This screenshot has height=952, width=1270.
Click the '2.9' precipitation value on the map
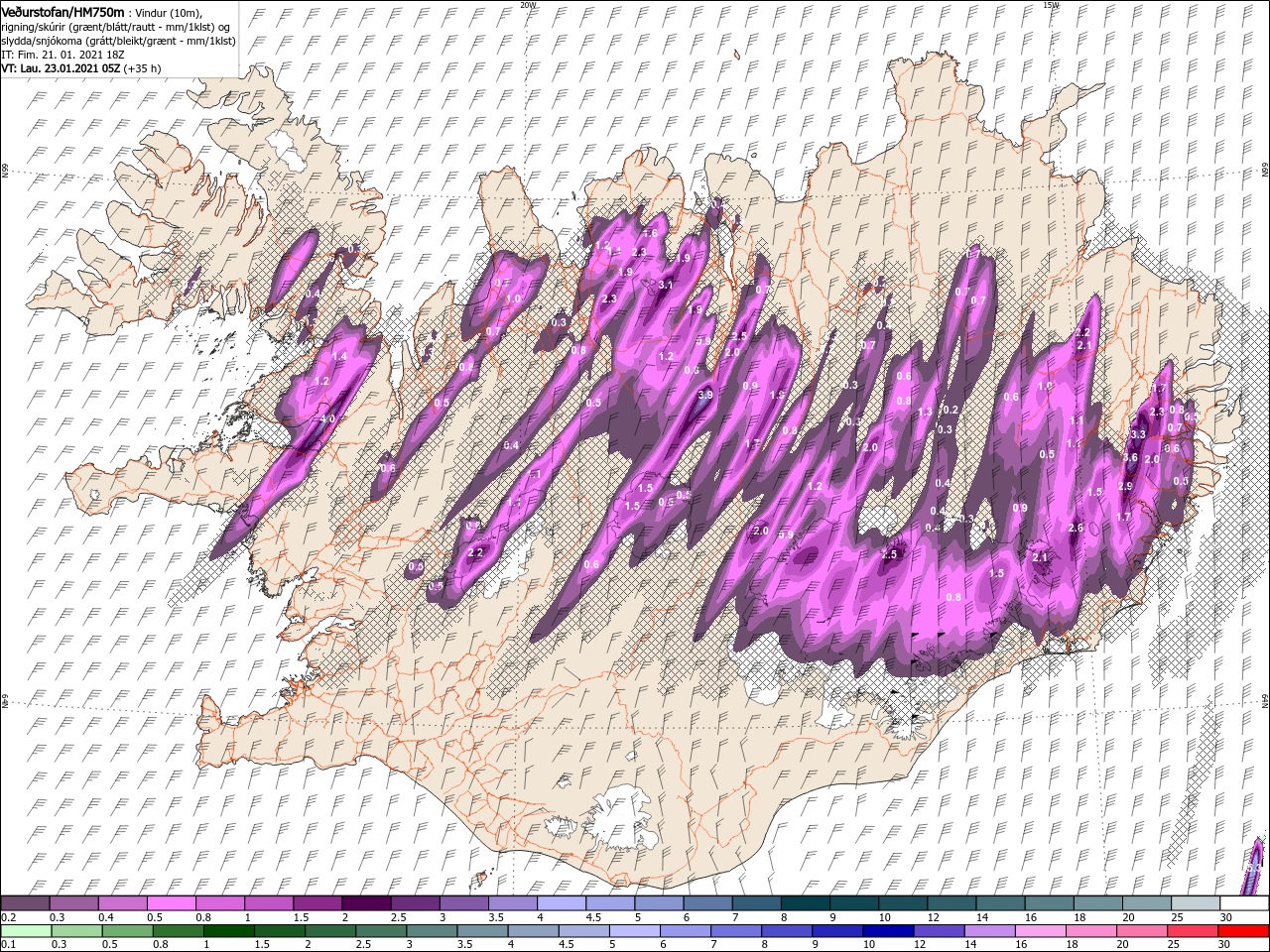pyautogui.click(x=1125, y=486)
